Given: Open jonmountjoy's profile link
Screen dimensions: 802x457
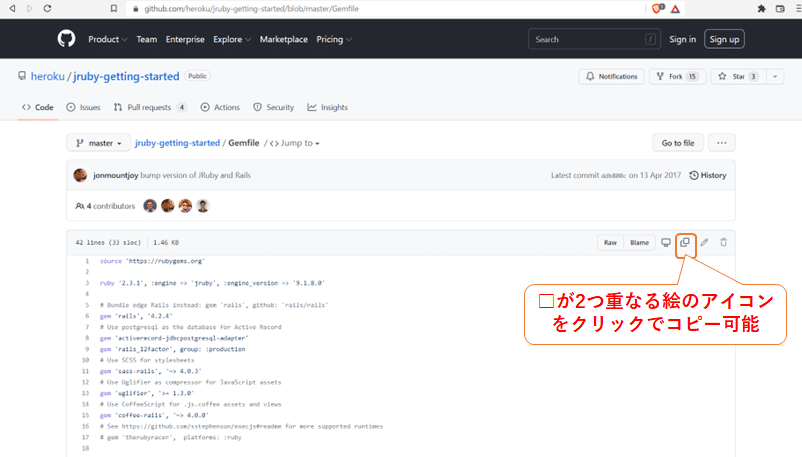Looking at the screenshot, I should (x=116, y=175).
